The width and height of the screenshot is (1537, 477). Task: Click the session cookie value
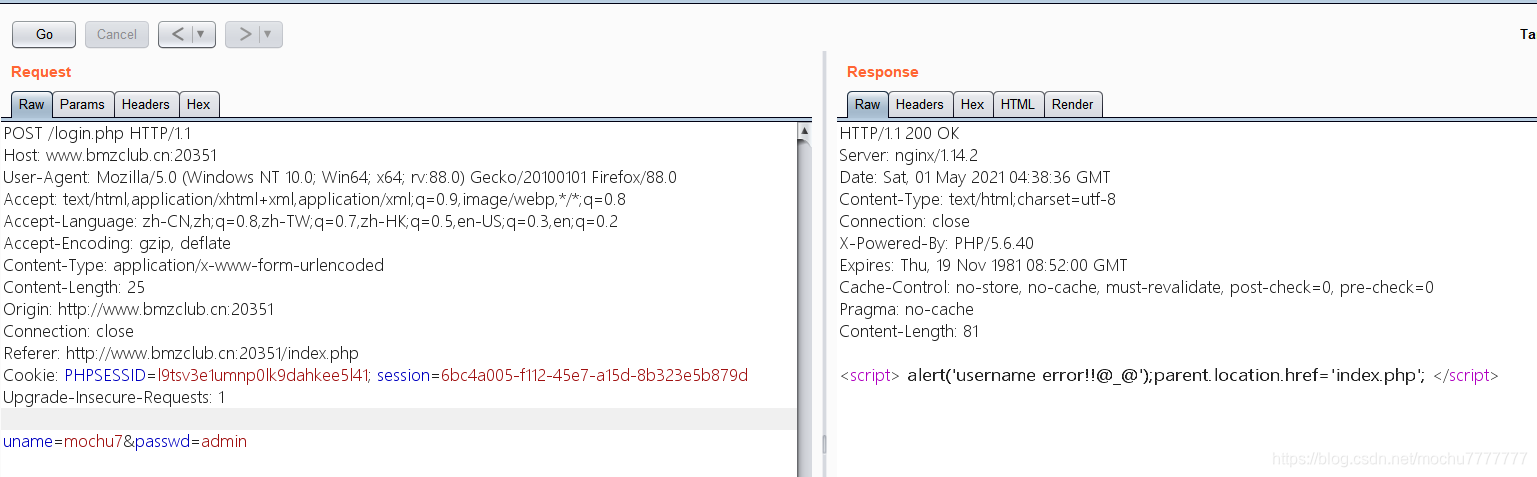(x=594, y=375)
